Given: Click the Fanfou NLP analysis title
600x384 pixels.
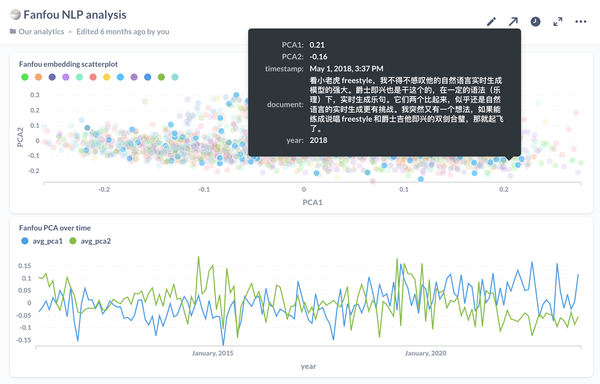Looking at the screenshot, I should pos(75,15).
